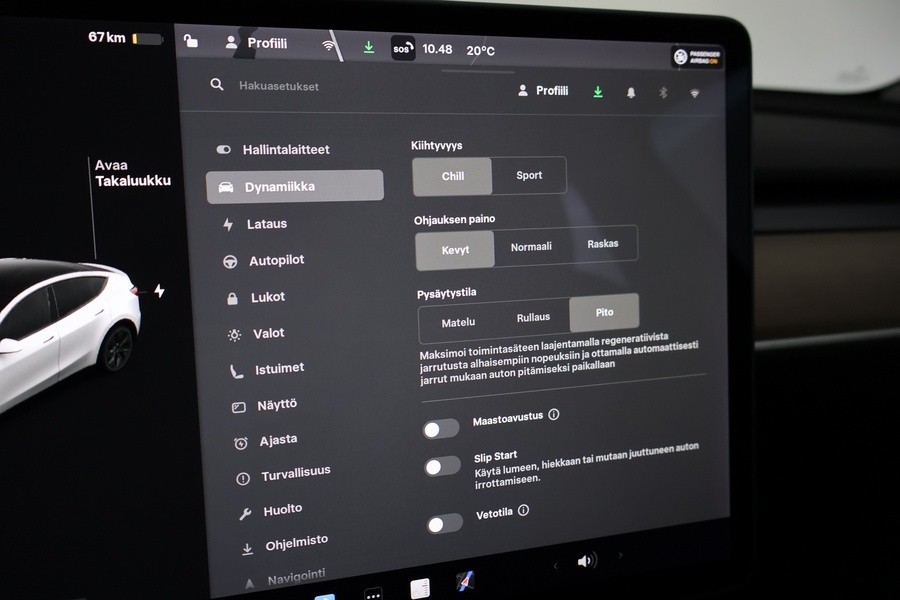Turn on the Slip Start switch
Image resolution: width=900 pixels, height=600 pixels.
(x=442, y=466)
